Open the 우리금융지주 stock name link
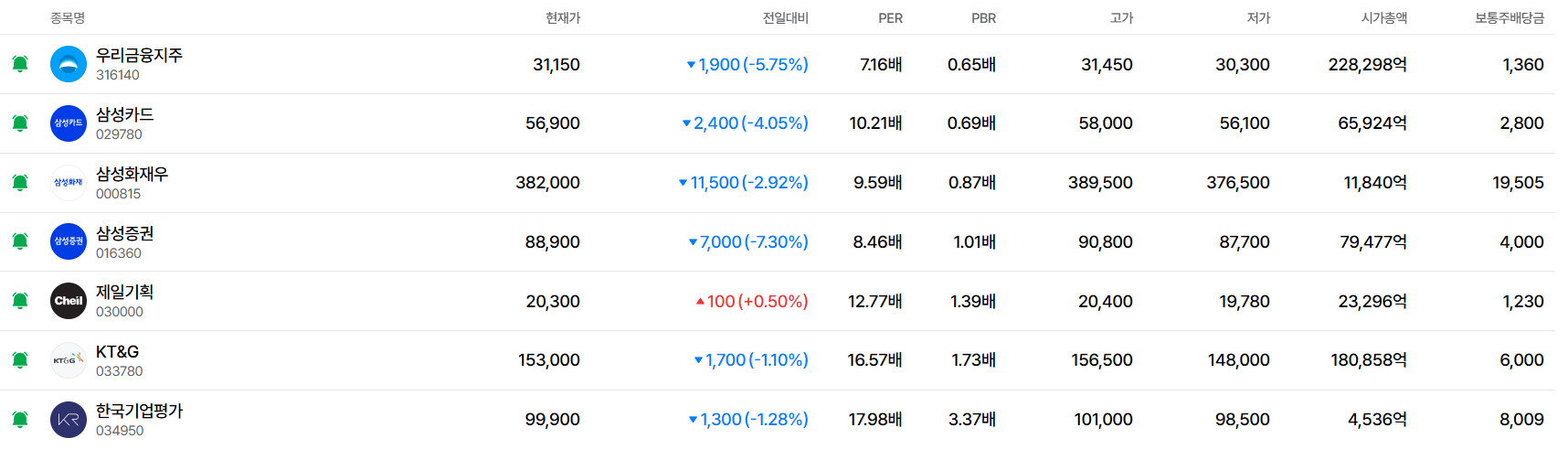The width and height of the screenshot is (1568, 449). tap(139, 55)
